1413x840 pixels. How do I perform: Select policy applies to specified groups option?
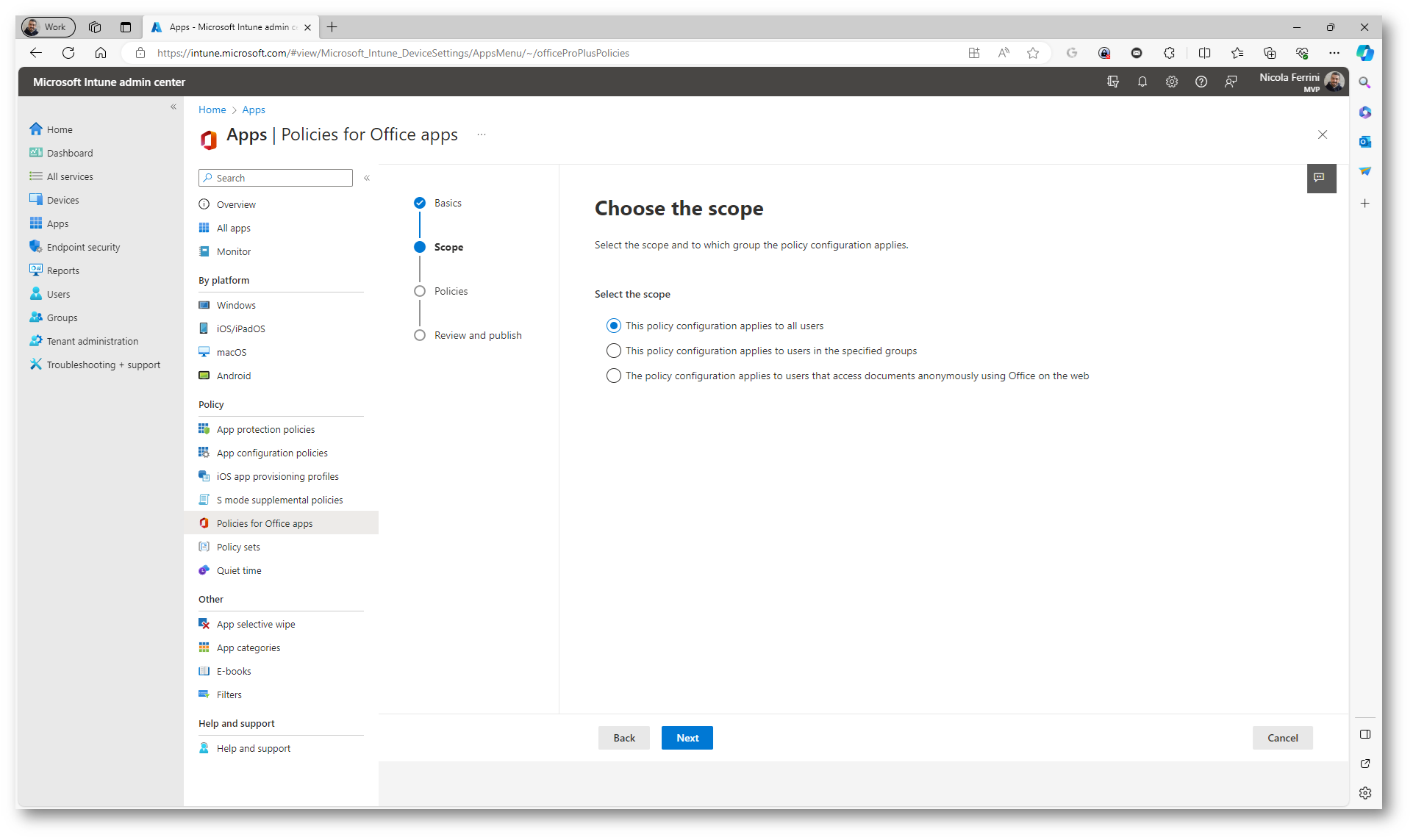pyautogui.click(x=614, y=351)
